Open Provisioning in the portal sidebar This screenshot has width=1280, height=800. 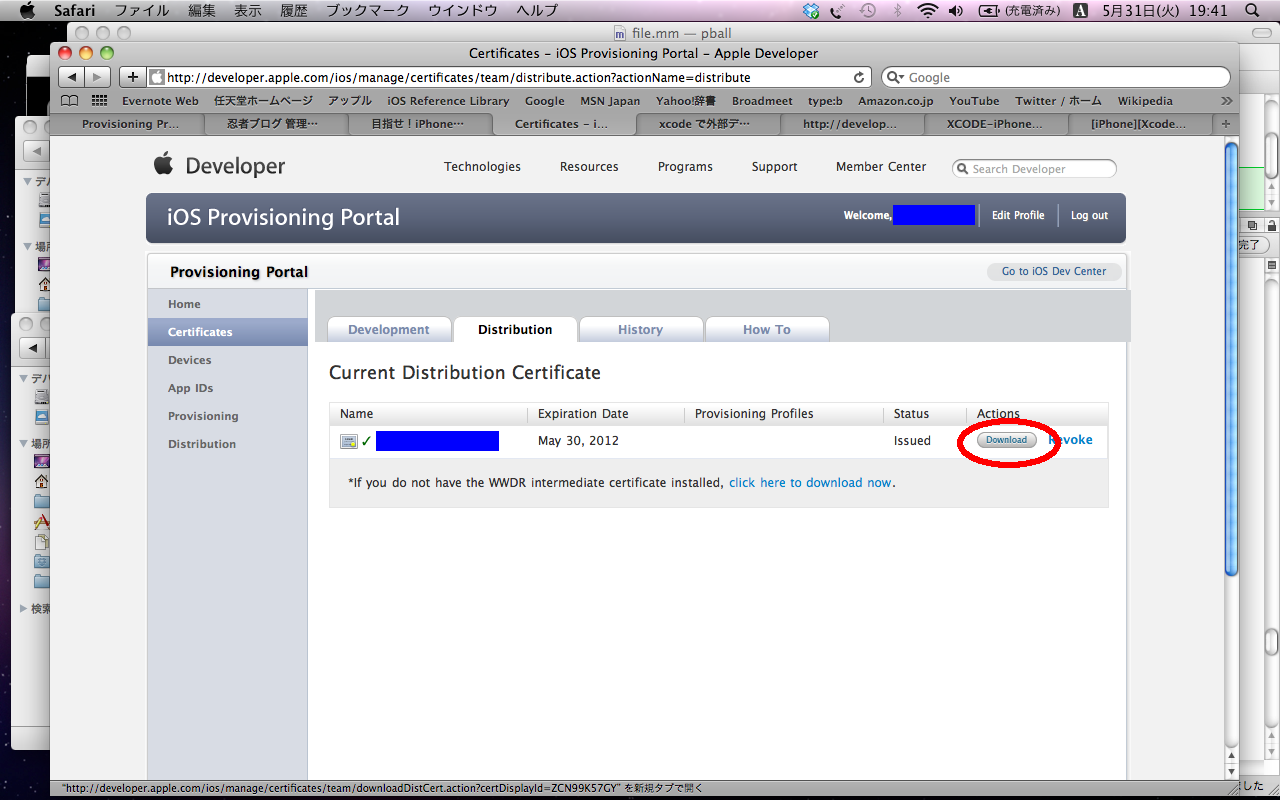228,416
